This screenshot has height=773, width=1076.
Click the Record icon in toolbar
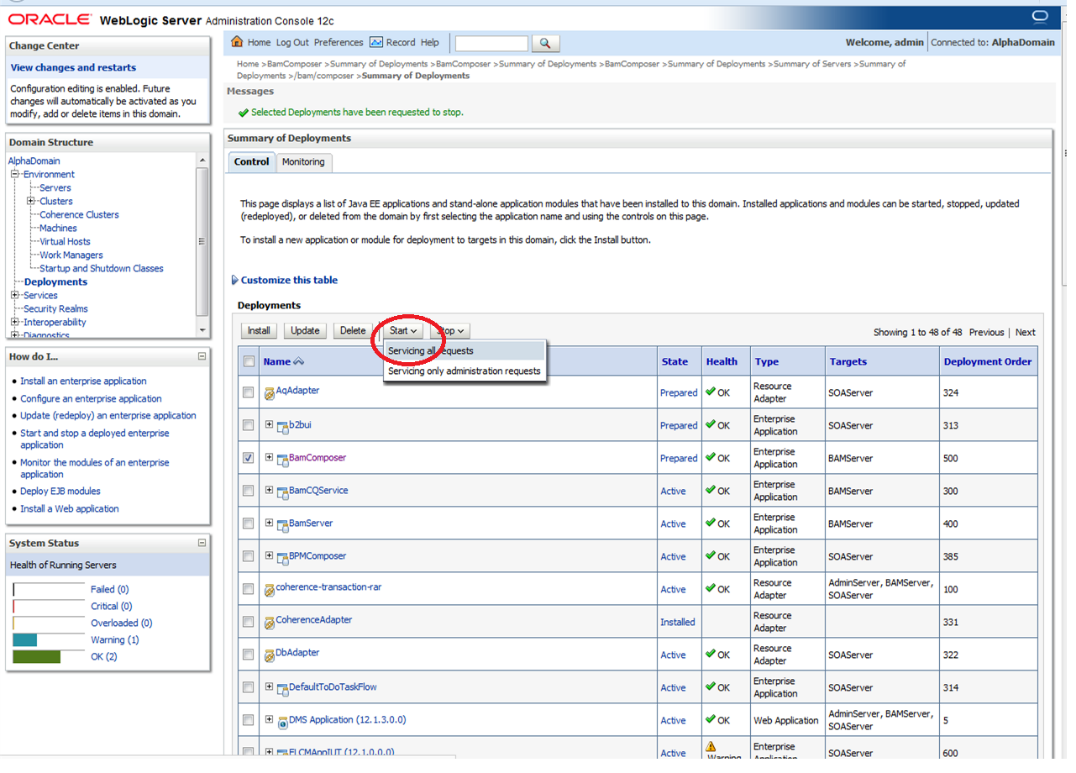click(376, 42)
